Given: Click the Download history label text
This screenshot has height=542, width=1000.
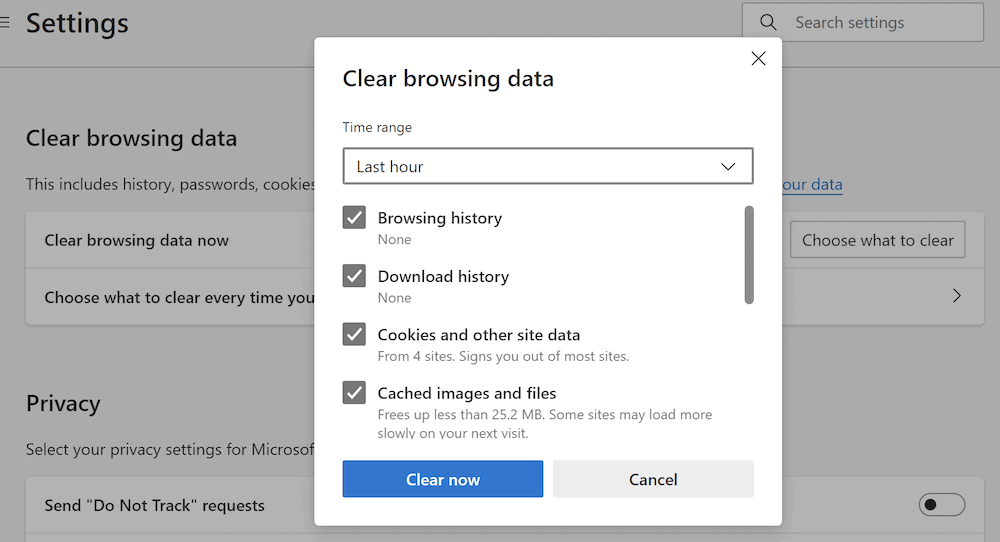Looking at the screenshot, I should [443, 276].
